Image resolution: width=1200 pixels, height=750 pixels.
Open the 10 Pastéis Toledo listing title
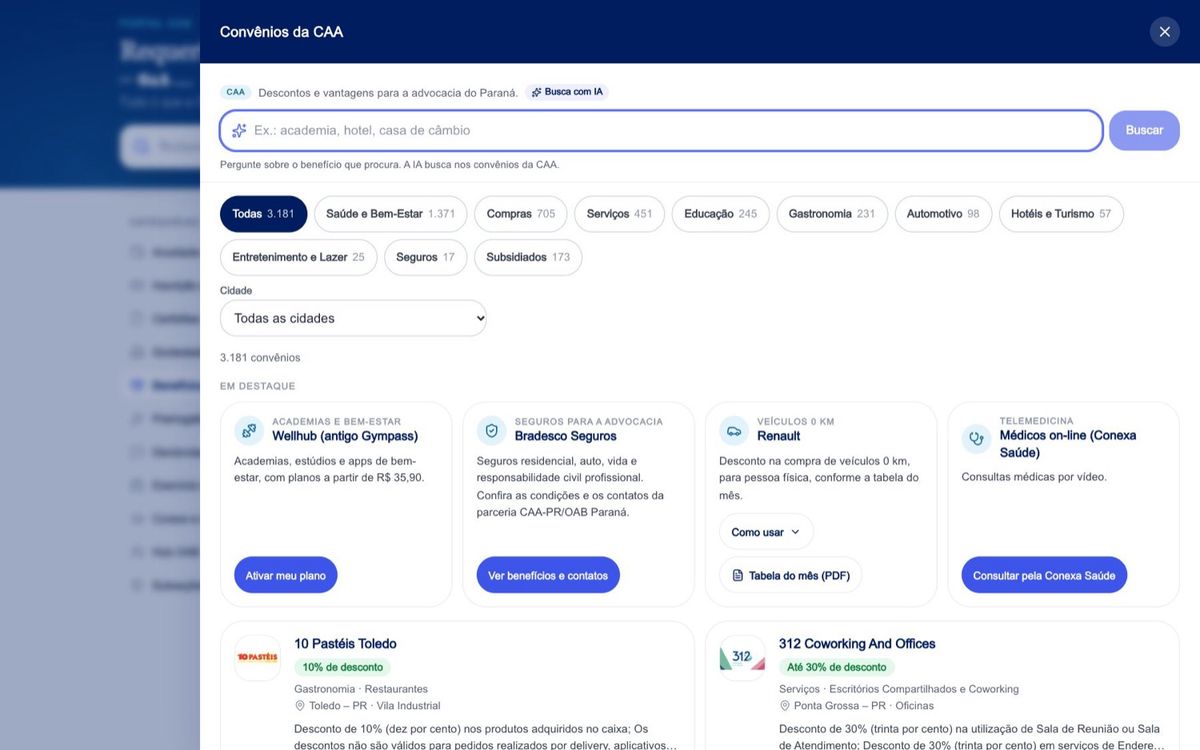345,644
